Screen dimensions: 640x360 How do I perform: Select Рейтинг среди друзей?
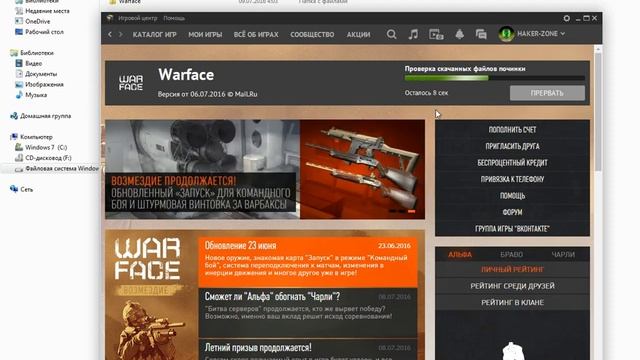512,286
